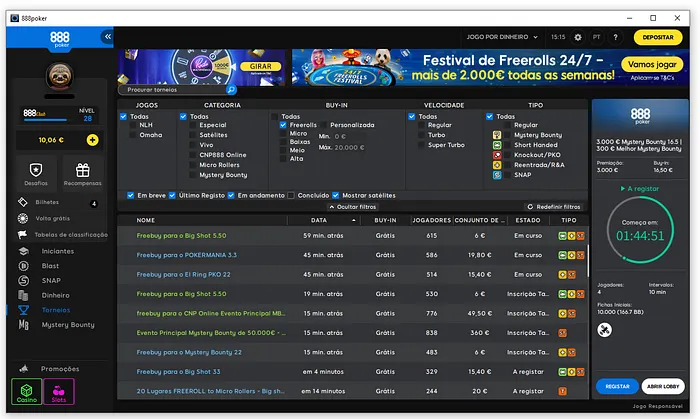Click Redefinir filtros
700x419 pixels.
554,207
